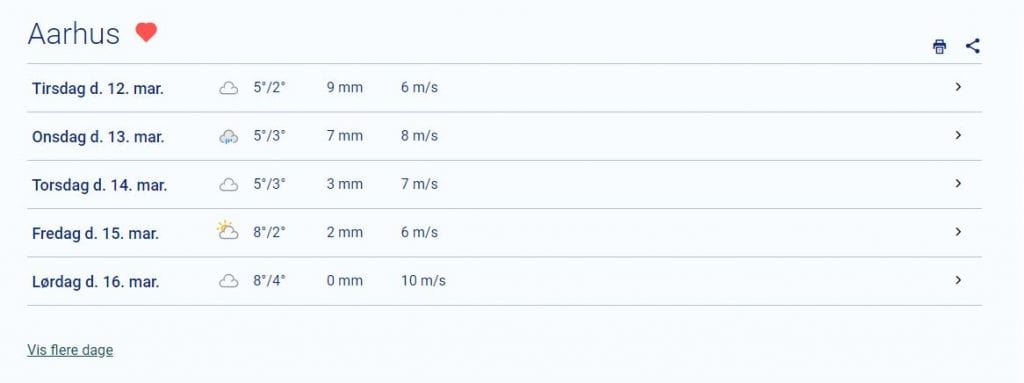Select the Tirsdag d. 12. mar. row label

tap(98, 88)
